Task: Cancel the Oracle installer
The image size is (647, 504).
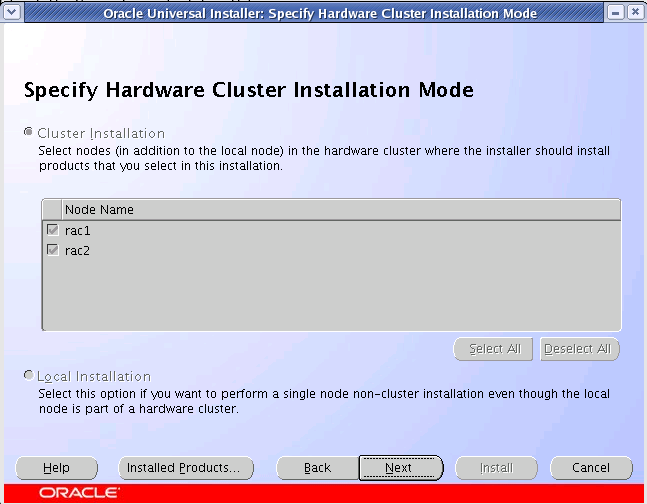Action: pyautogui.click(x=591, y=468)
